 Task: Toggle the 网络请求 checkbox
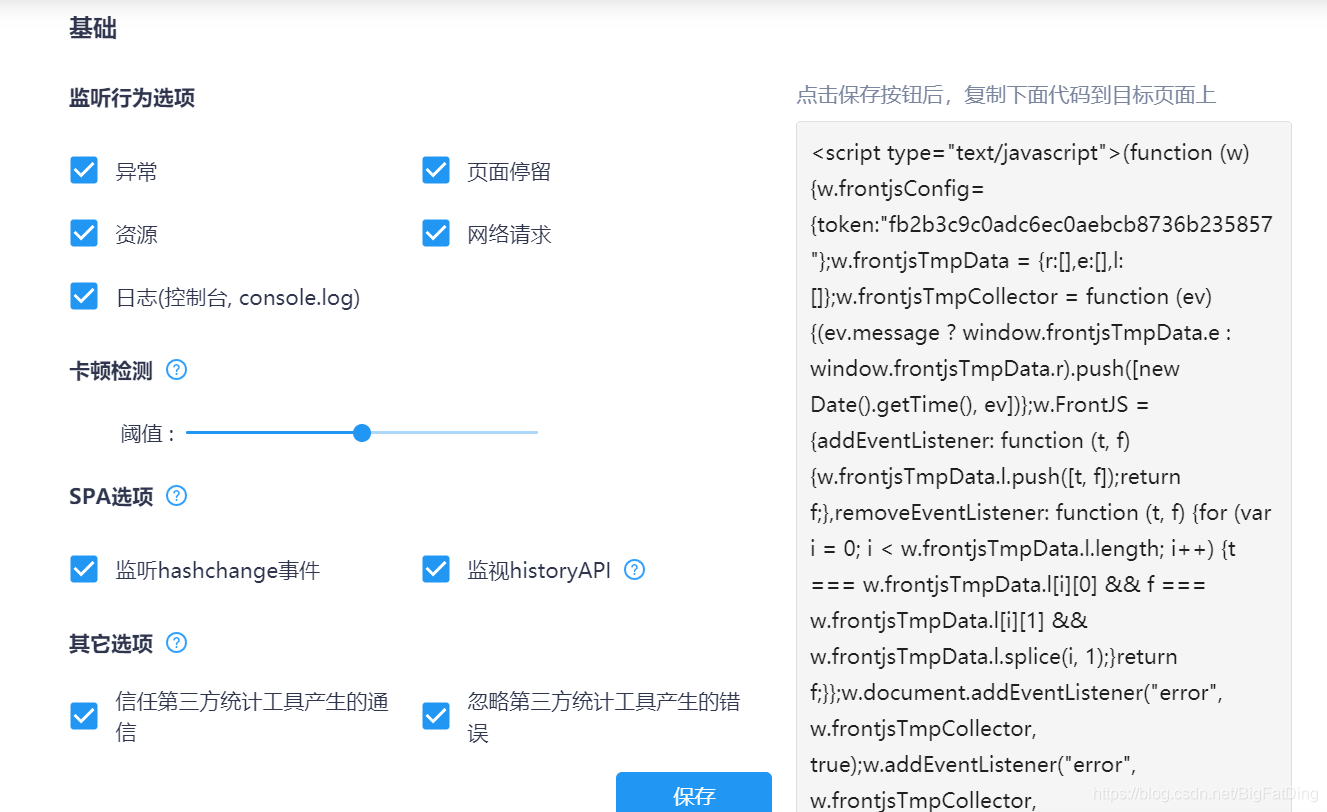pyautogui.click(x=436, y=234)
